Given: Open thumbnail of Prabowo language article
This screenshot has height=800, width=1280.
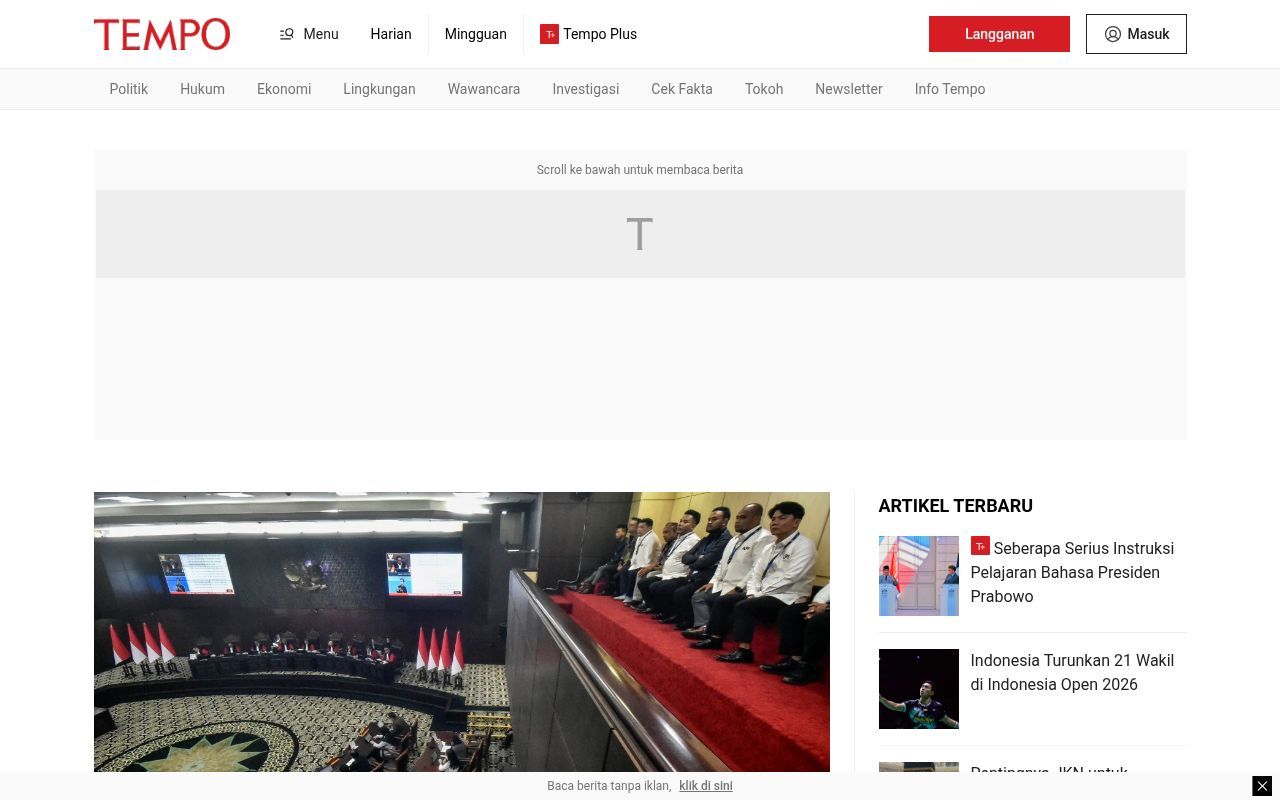Looking at the screenshot, I should [x=919, y=576].
